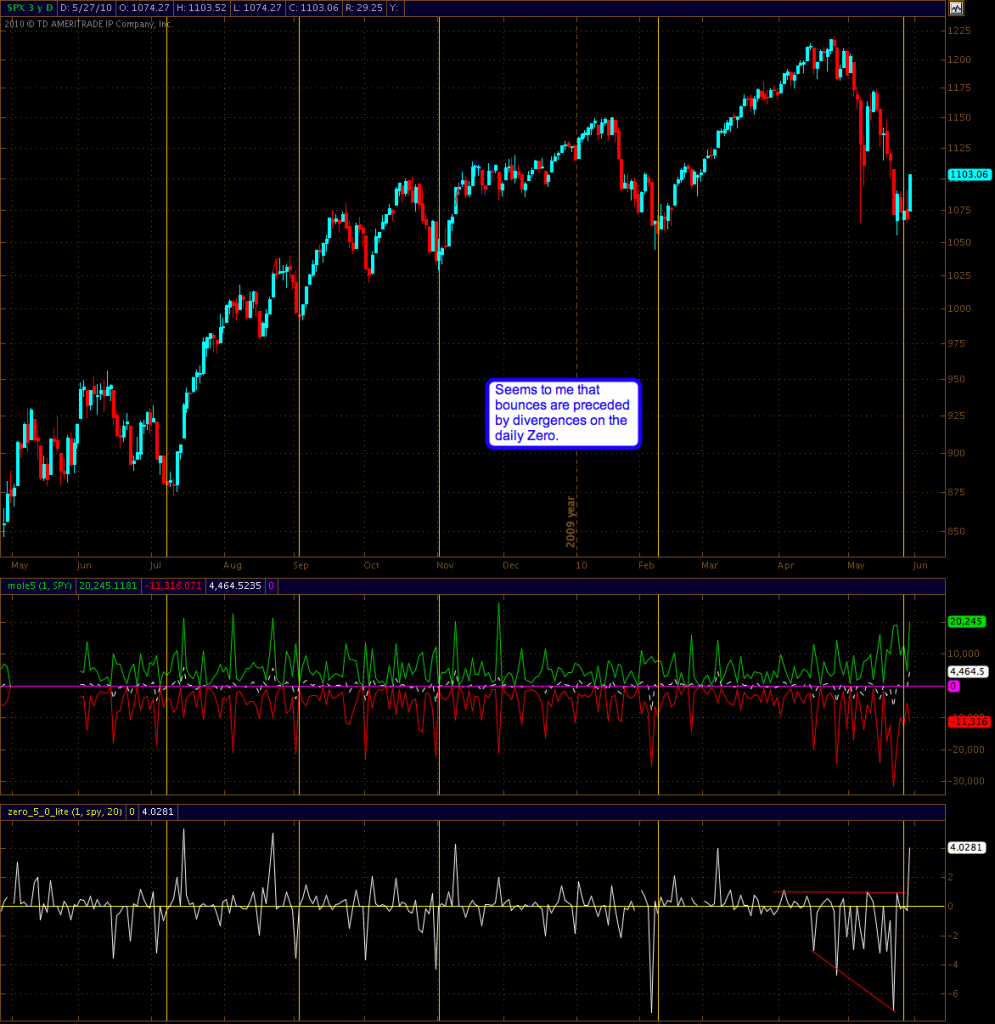
Task: Click the open price 'O: 1074.27'
Action: click(x=144, y=8)
